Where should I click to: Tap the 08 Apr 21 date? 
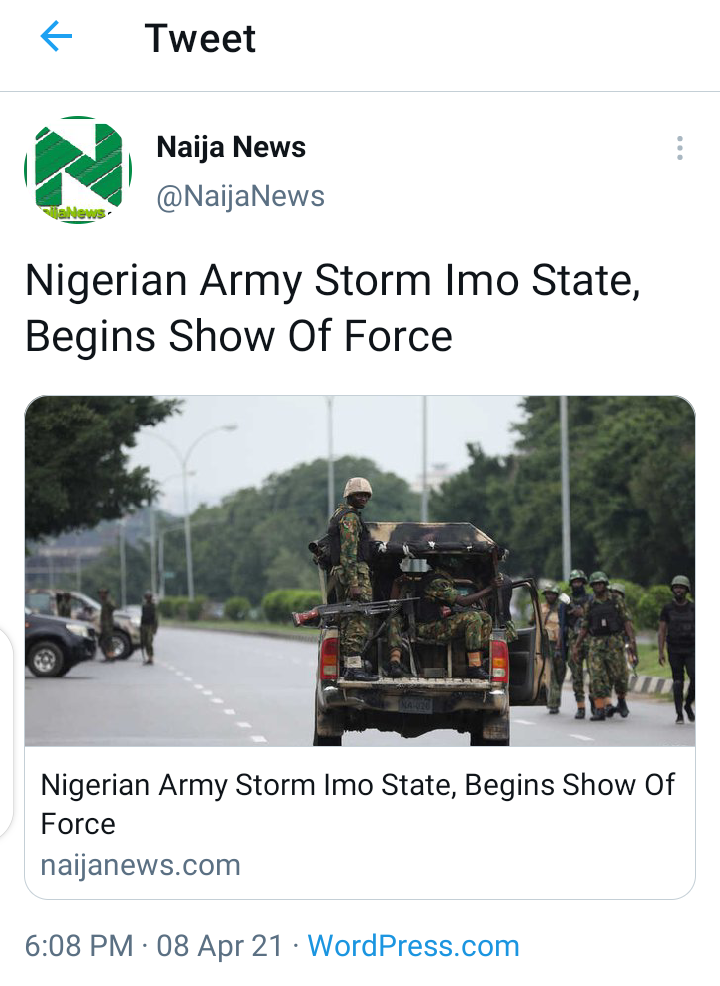click(x=219, y=946)
